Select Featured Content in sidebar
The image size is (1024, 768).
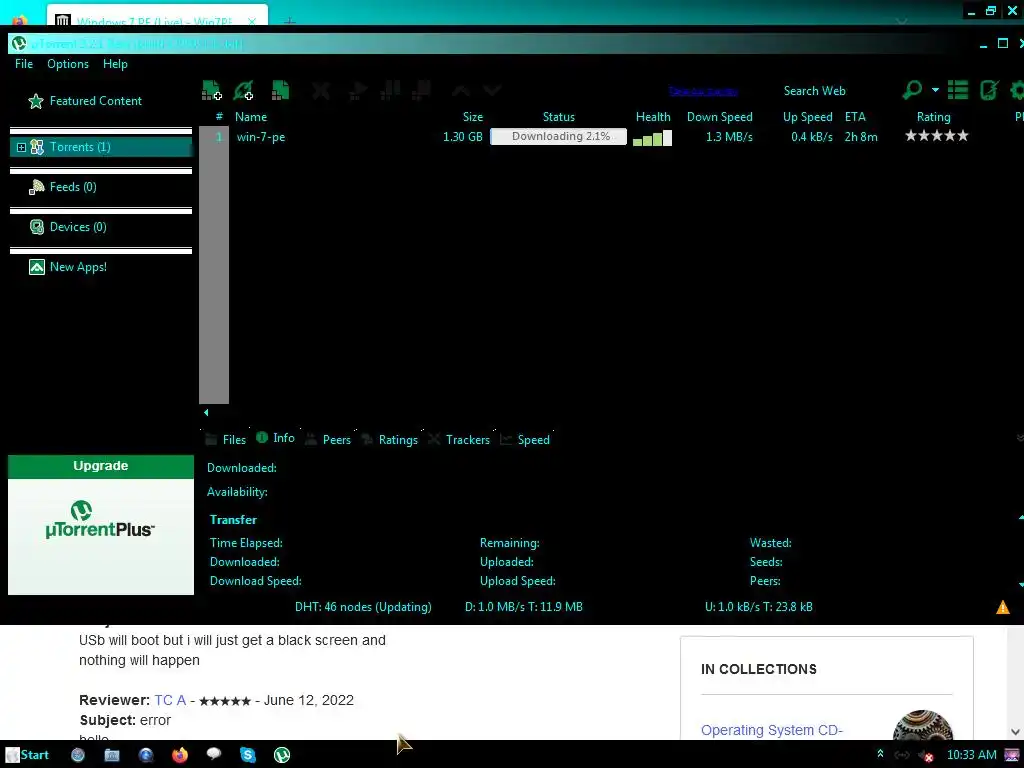[x=95, y=101]
